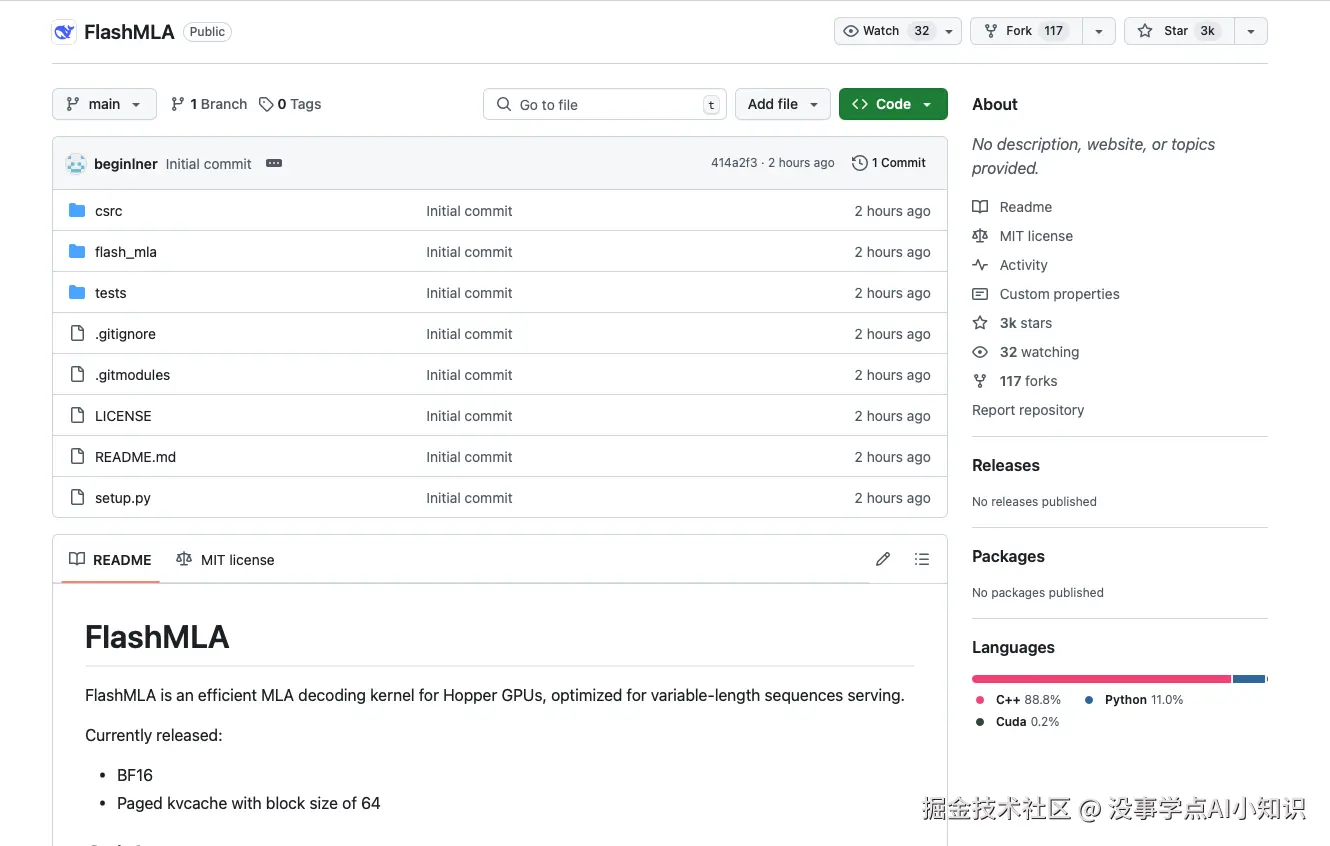
Task: Click the Star count 3k badge
Action: (x=1208, y=31)
